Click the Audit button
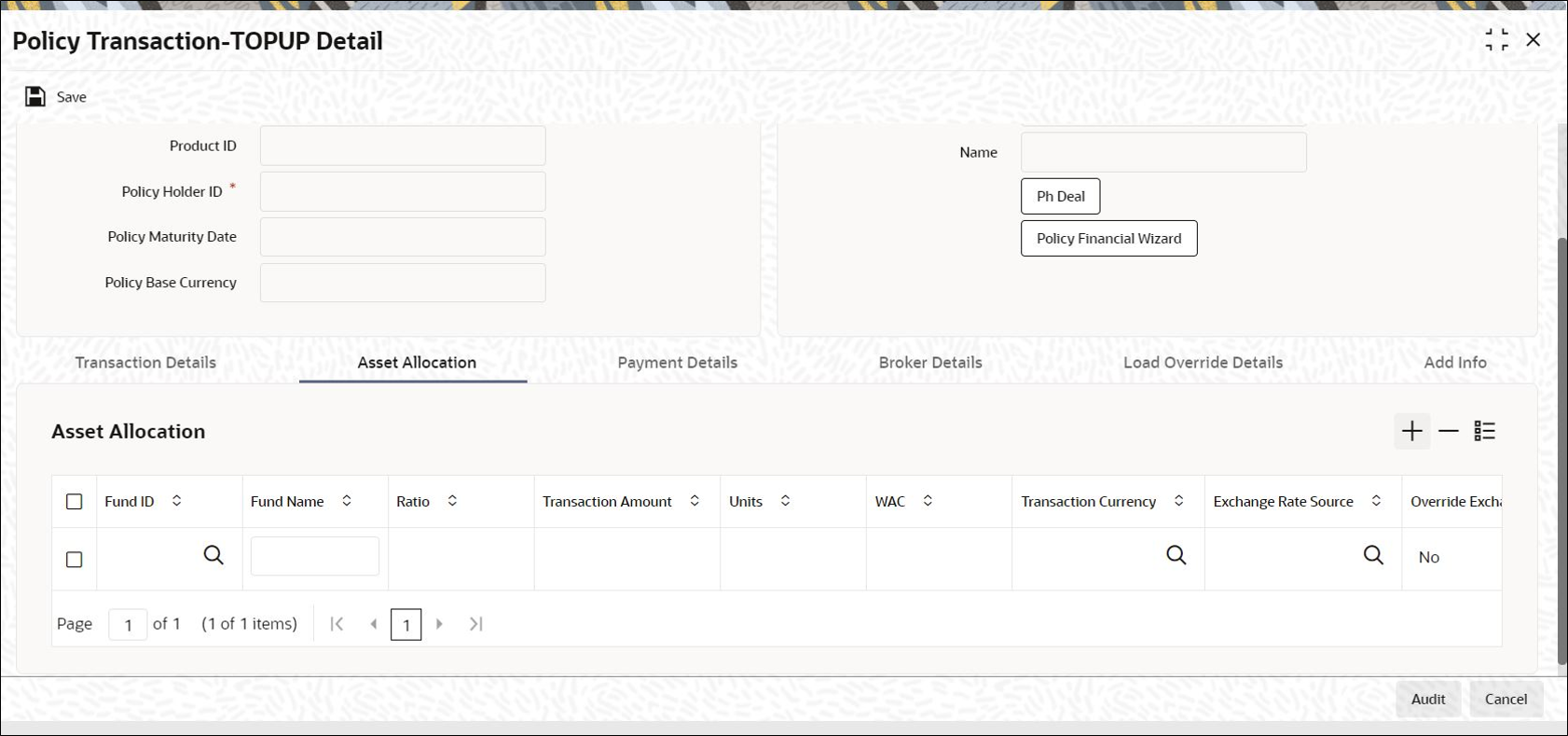Viewport: 1568px width, 736px height. (1428, 699)
